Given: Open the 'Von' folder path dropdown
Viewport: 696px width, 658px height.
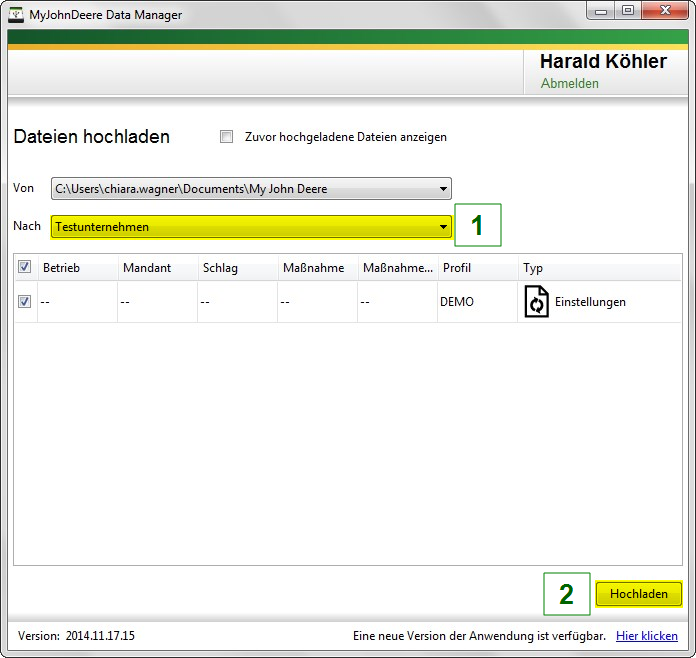Looking at the screenshot, I should click(x=251, y=189).
